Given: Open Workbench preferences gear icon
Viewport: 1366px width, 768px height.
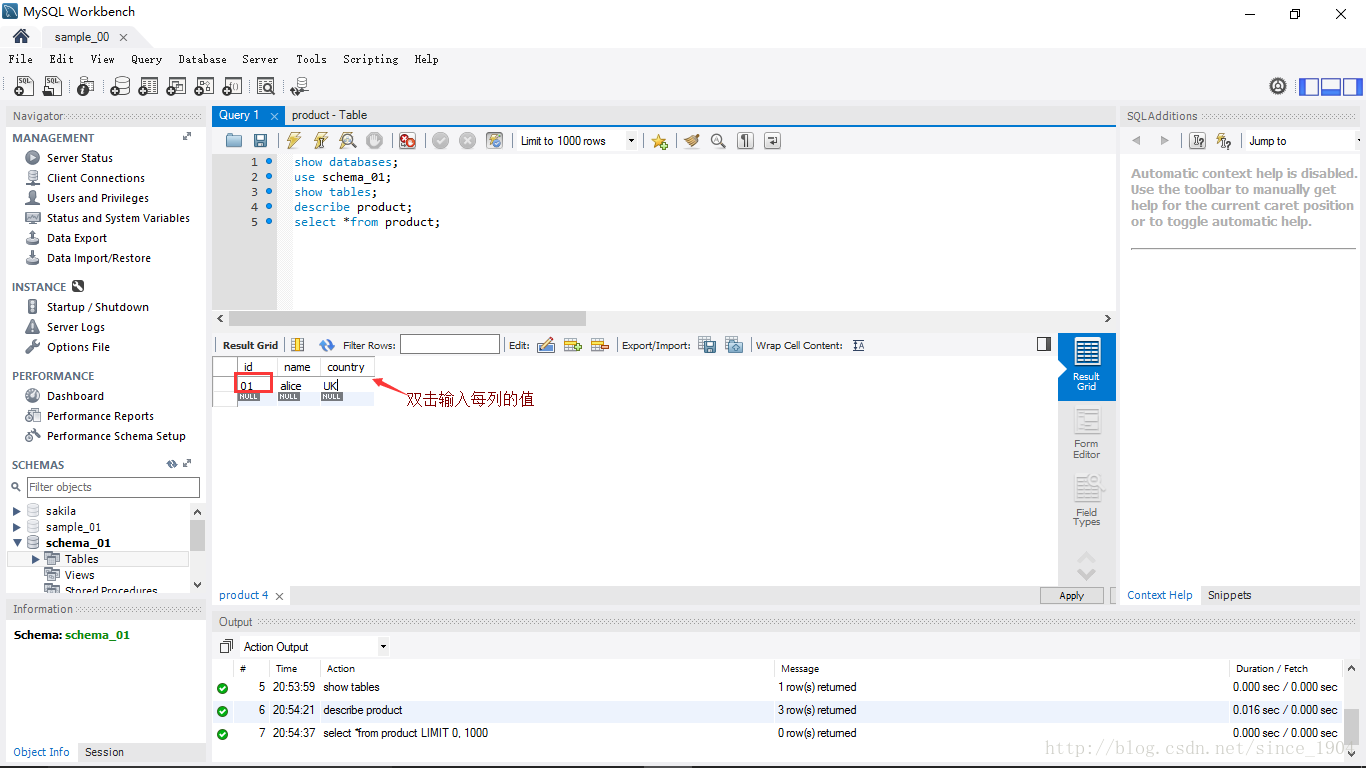Looking at the screenshot, I should point(1278,86).
